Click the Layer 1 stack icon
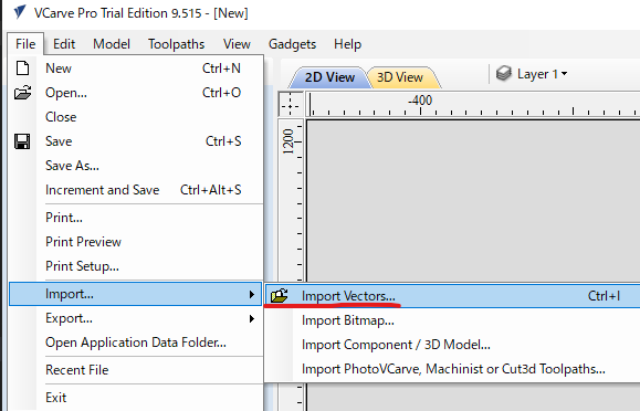 pos(503,74)
